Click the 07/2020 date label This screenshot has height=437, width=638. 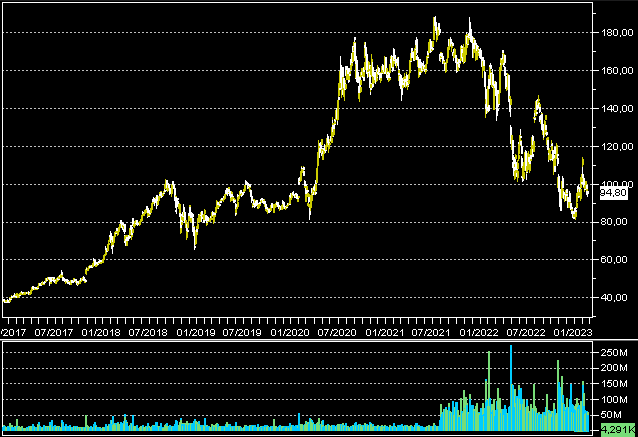(x=337, y=332)
